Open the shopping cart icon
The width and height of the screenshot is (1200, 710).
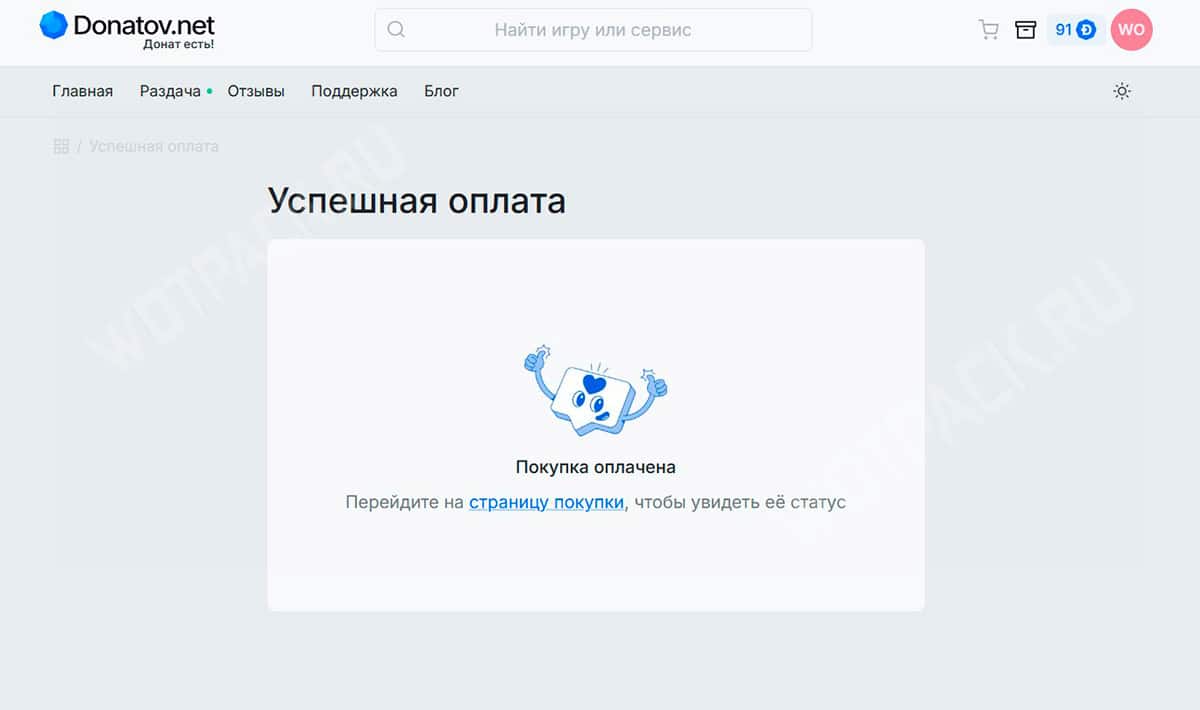pyautogui.click(x=988, y=30)
